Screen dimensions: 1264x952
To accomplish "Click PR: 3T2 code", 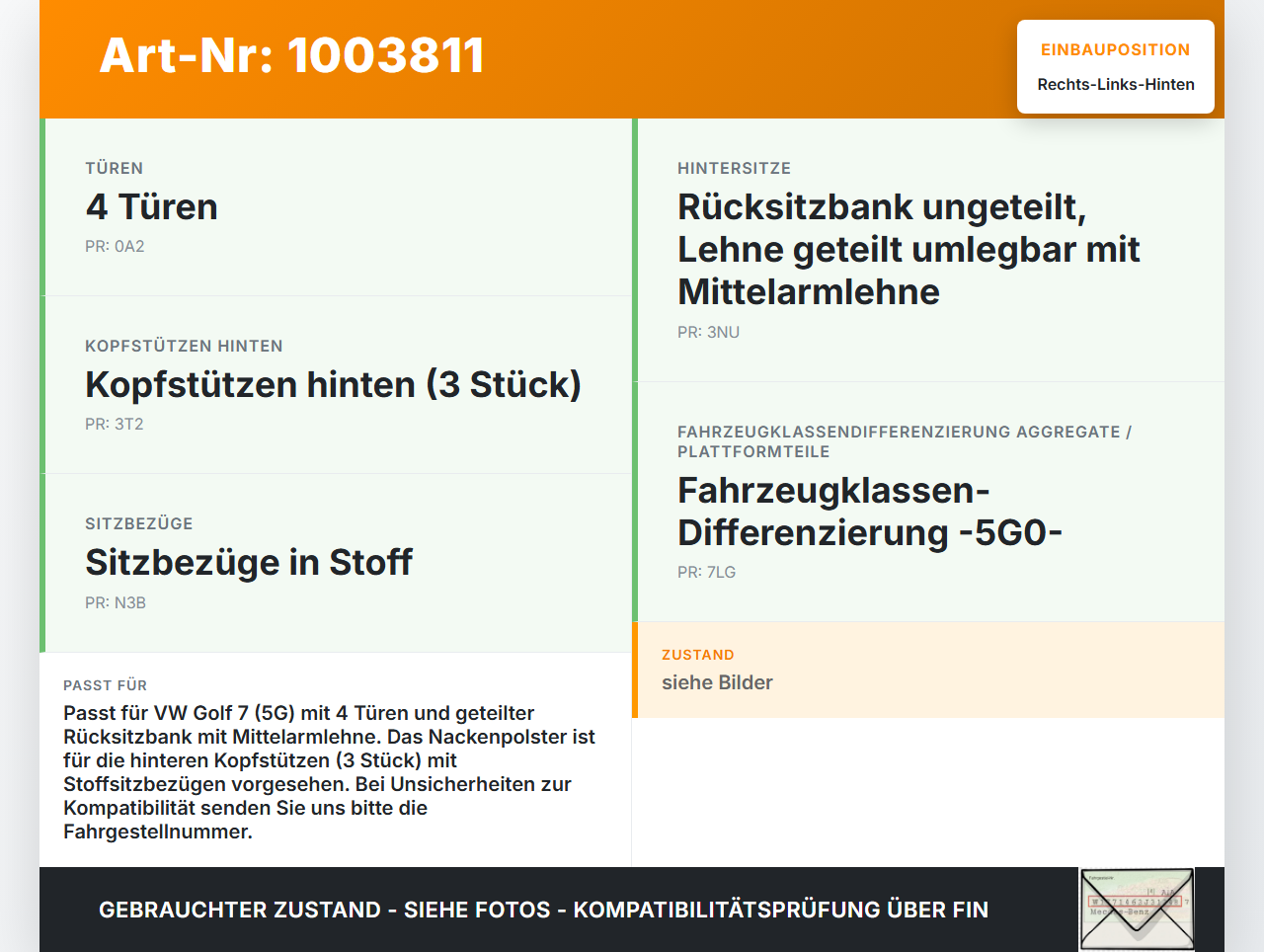I will (115, 425).
